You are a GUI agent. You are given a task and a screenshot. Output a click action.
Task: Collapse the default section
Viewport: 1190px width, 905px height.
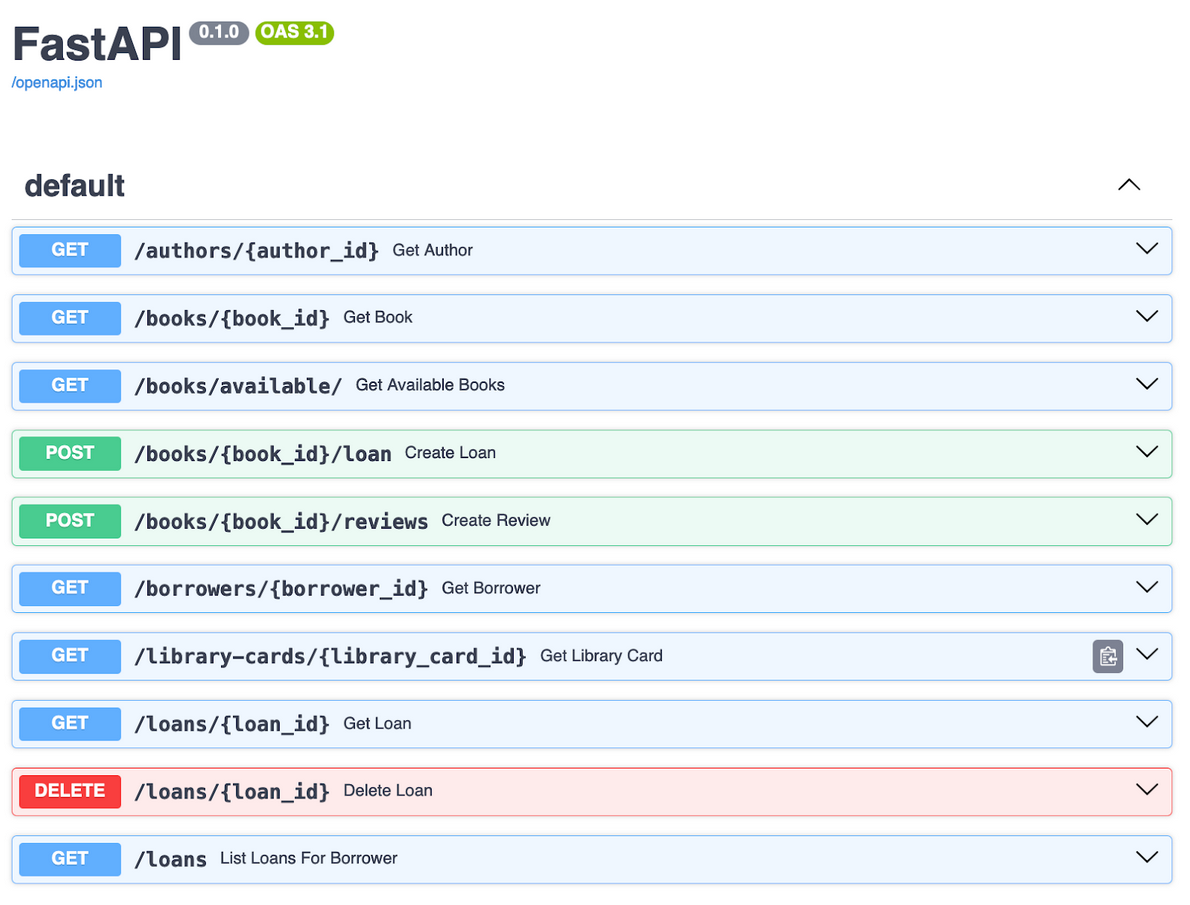[x=1129, y=185]
